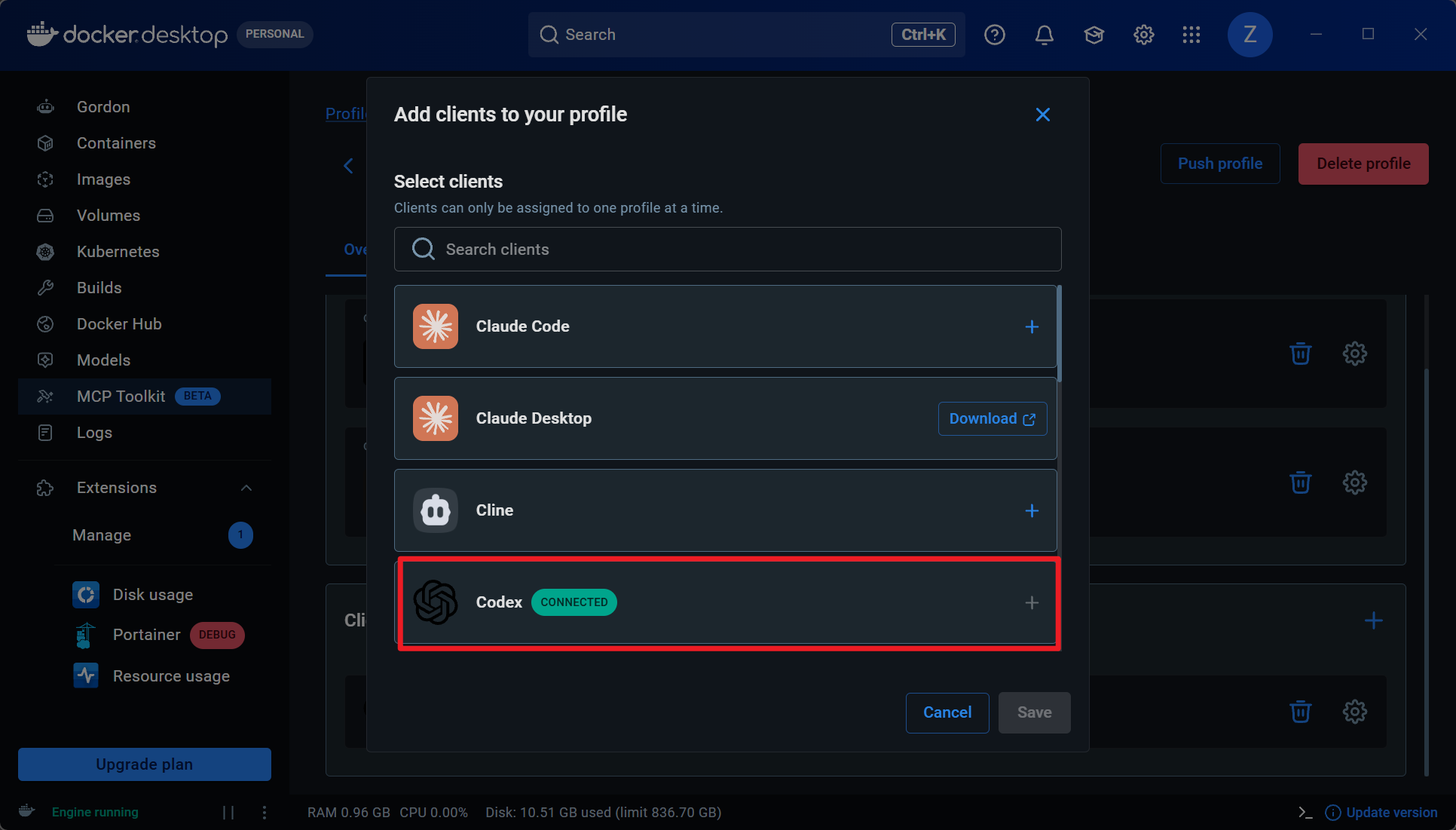
Task: Click the Save button
Action: (1035, 712)
